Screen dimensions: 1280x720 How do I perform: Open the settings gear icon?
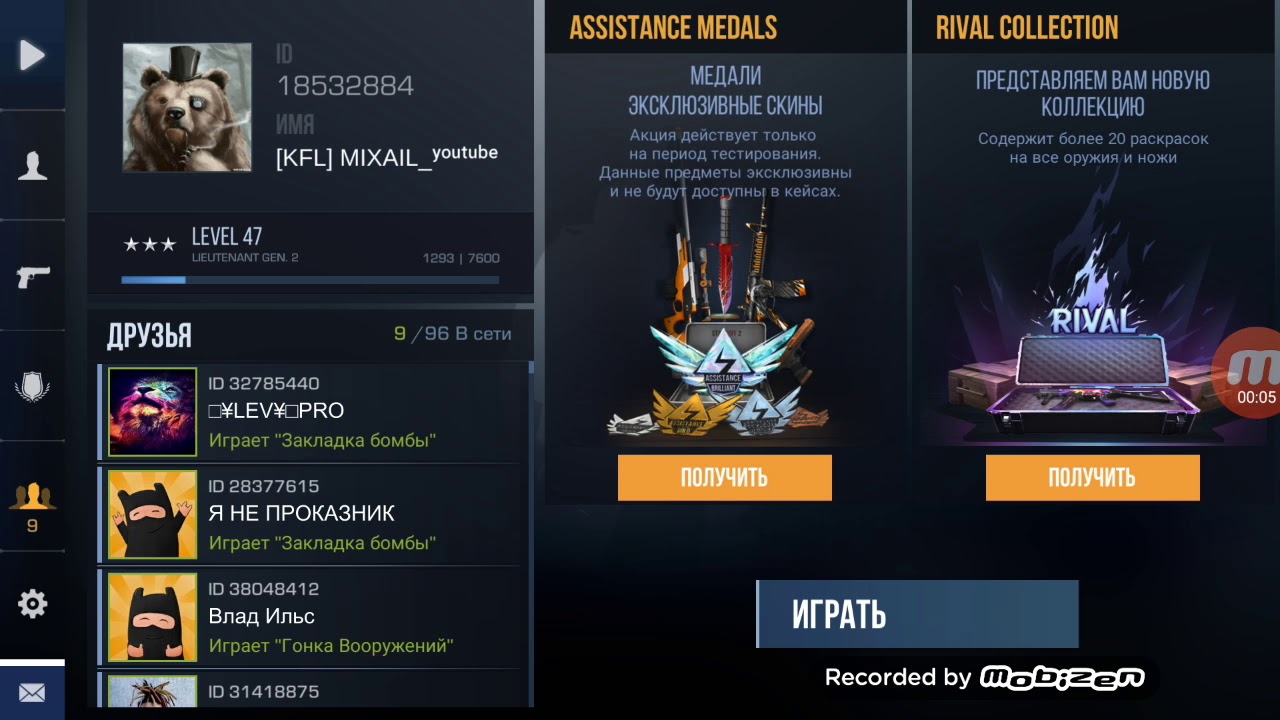click(x=32, y=604)
